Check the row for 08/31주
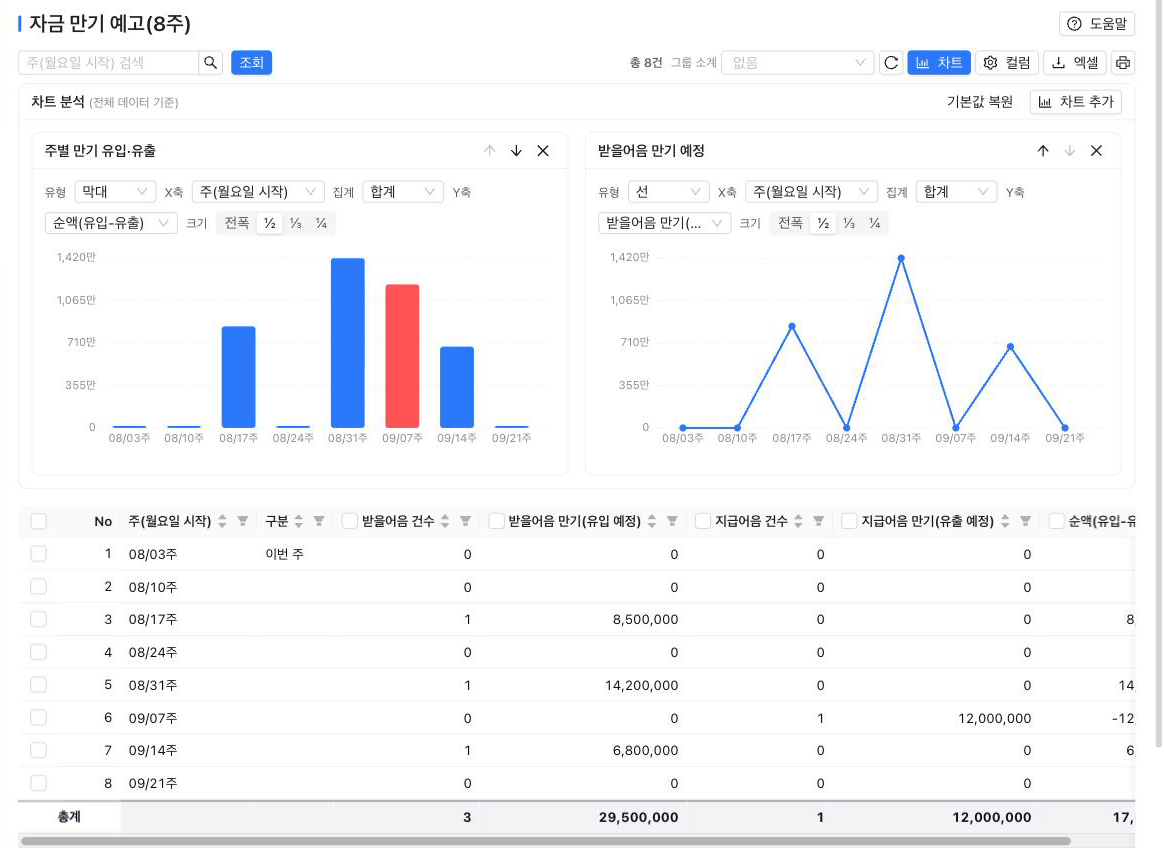This screenshot has width=1164, height=848. tap(39, 685)
